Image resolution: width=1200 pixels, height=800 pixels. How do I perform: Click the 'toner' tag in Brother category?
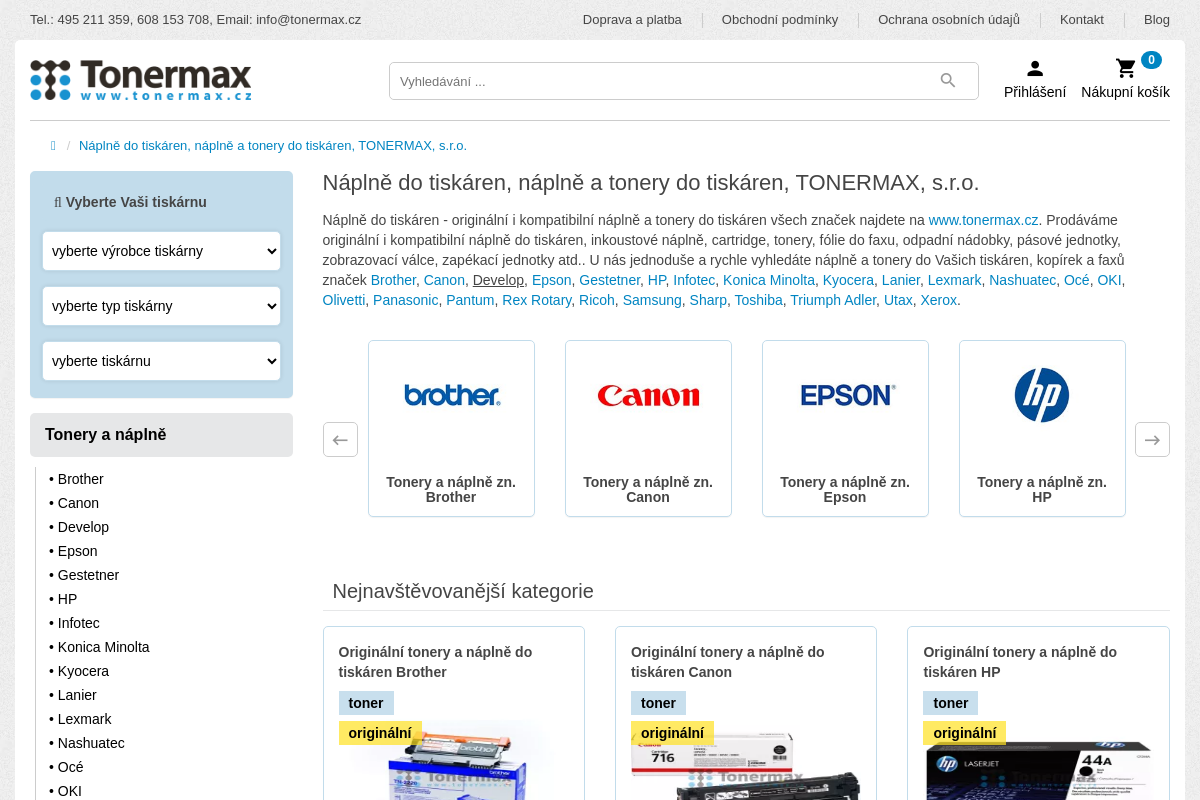pyautogui.click(x=366, y=703)
